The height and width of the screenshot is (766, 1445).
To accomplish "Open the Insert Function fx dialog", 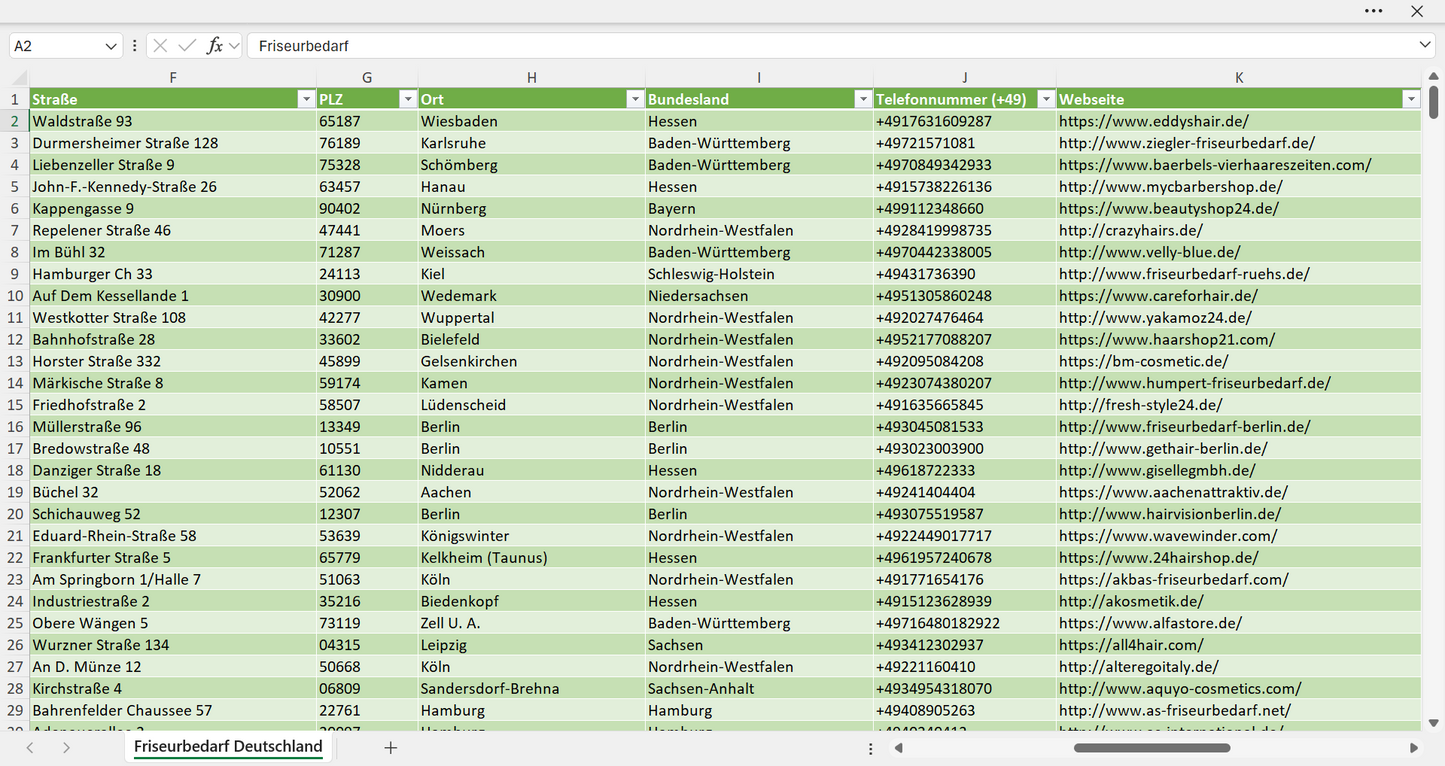I will point(214,46).
